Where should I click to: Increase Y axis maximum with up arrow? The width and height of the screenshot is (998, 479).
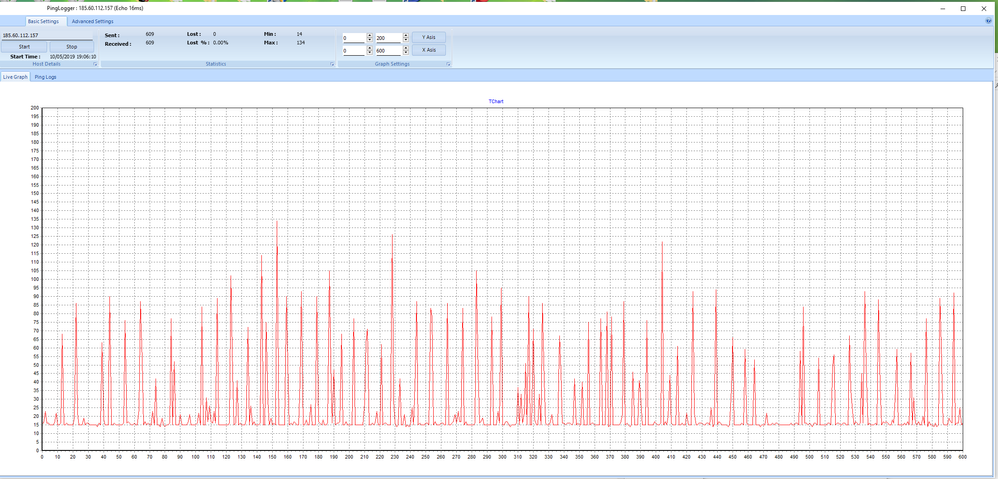(x=406, y=35)
